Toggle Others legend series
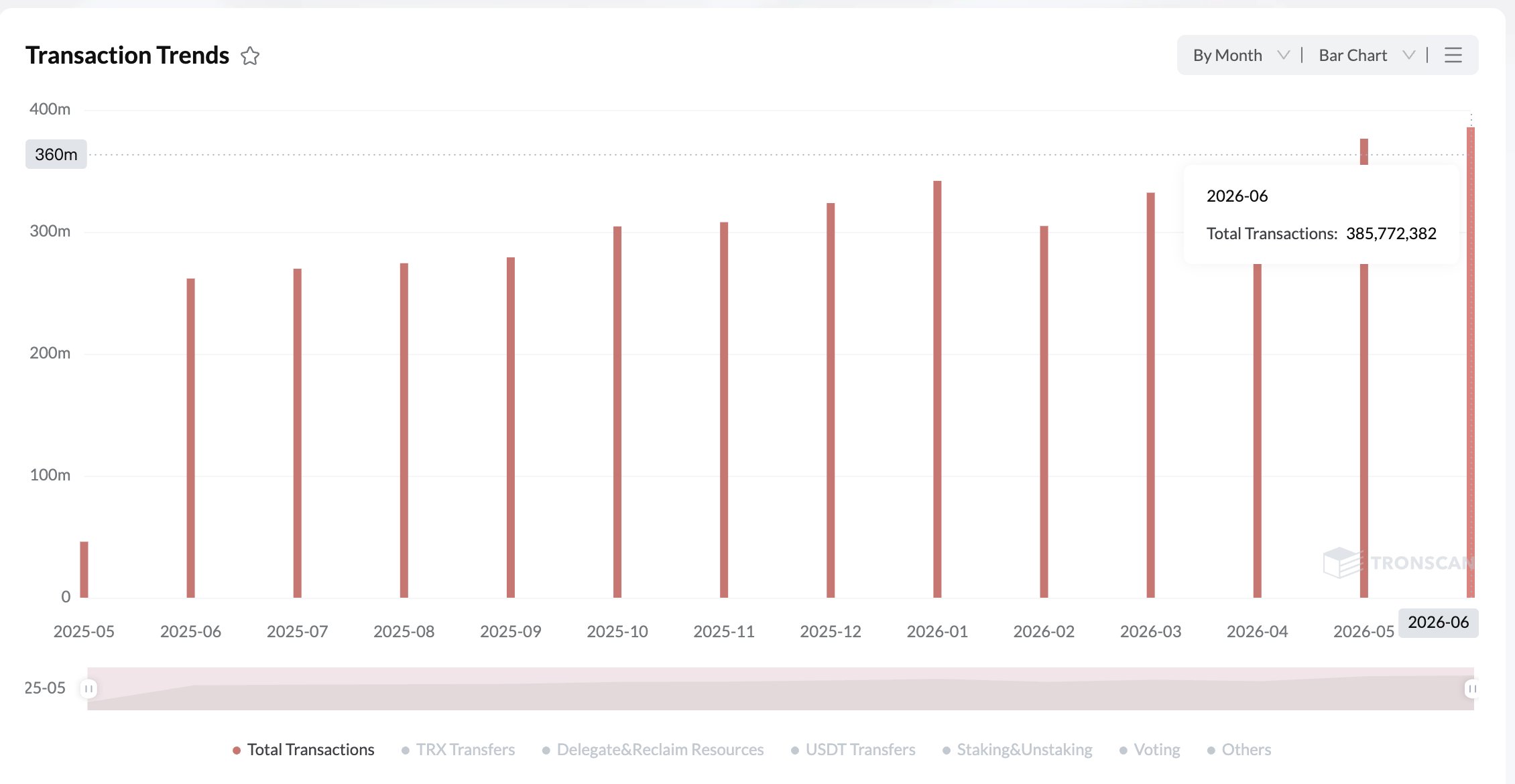 (1239, 750)
